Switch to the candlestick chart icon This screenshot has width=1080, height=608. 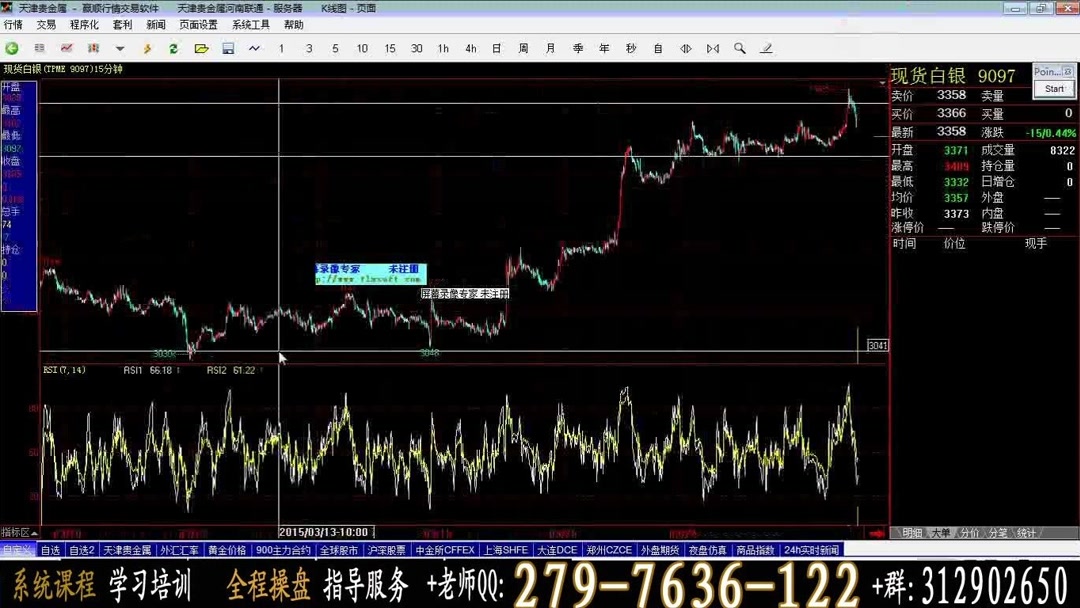(x=94, y=47)
